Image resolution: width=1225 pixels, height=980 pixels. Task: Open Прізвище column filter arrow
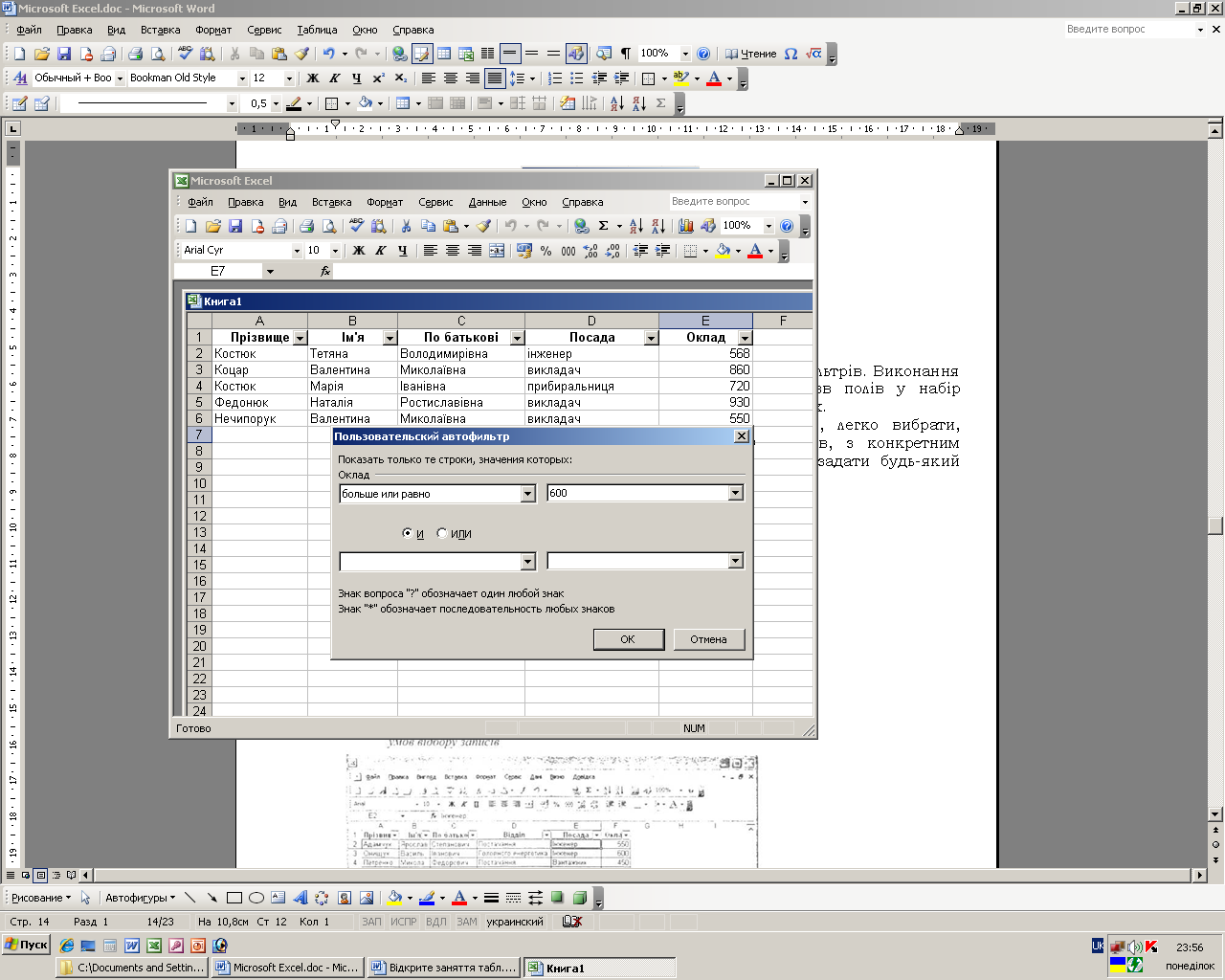tap(300, 338)
